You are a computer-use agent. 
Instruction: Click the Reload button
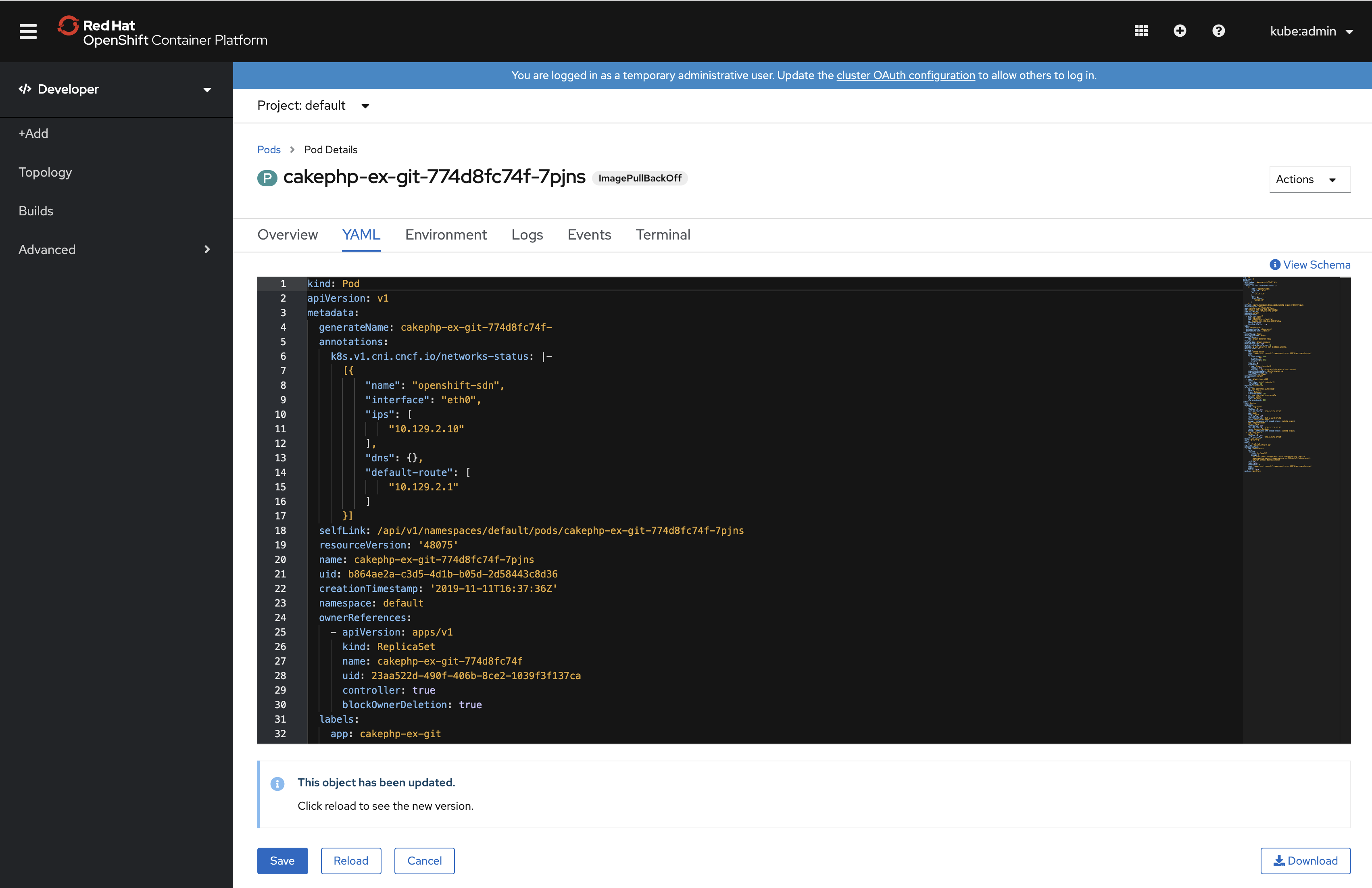pos(350,860)
